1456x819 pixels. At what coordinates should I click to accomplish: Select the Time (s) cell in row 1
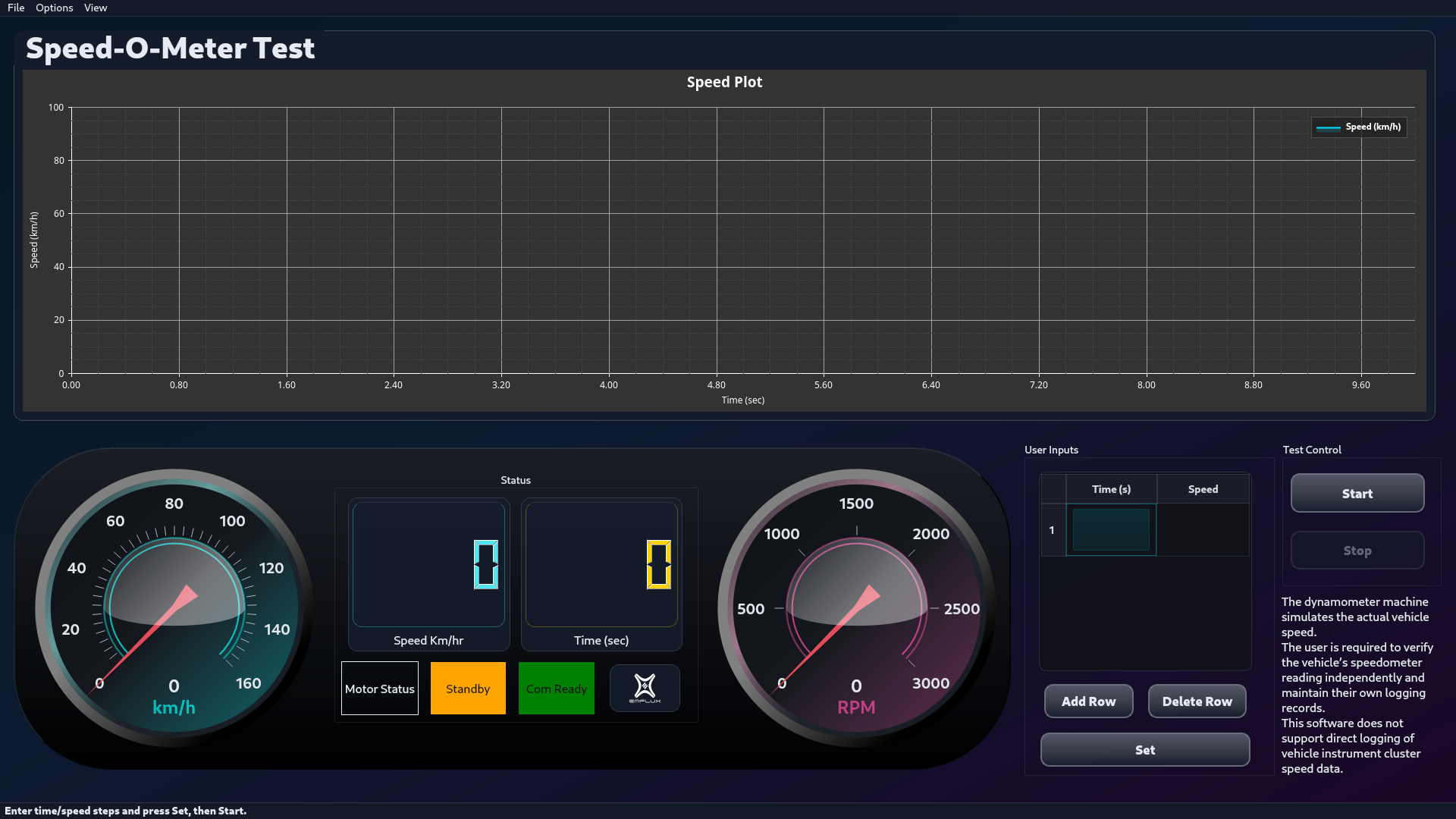tap(1111, 530)
